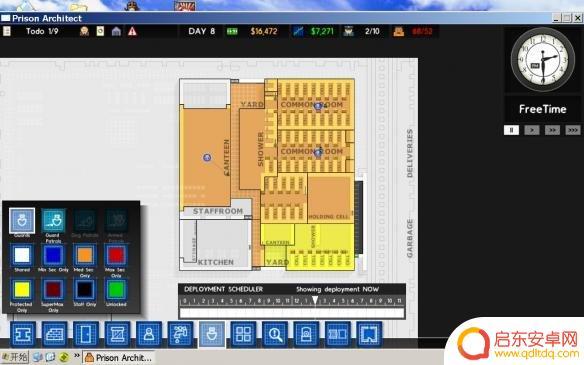This screenshot has height=365, width=584.
Task: Set normal speed with single arrow button
Action: (x=532, y=130)
